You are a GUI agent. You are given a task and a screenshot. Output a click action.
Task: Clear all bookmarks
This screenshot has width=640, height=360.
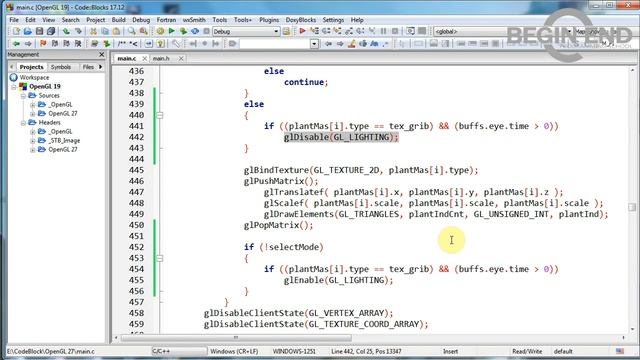(78, 44)
